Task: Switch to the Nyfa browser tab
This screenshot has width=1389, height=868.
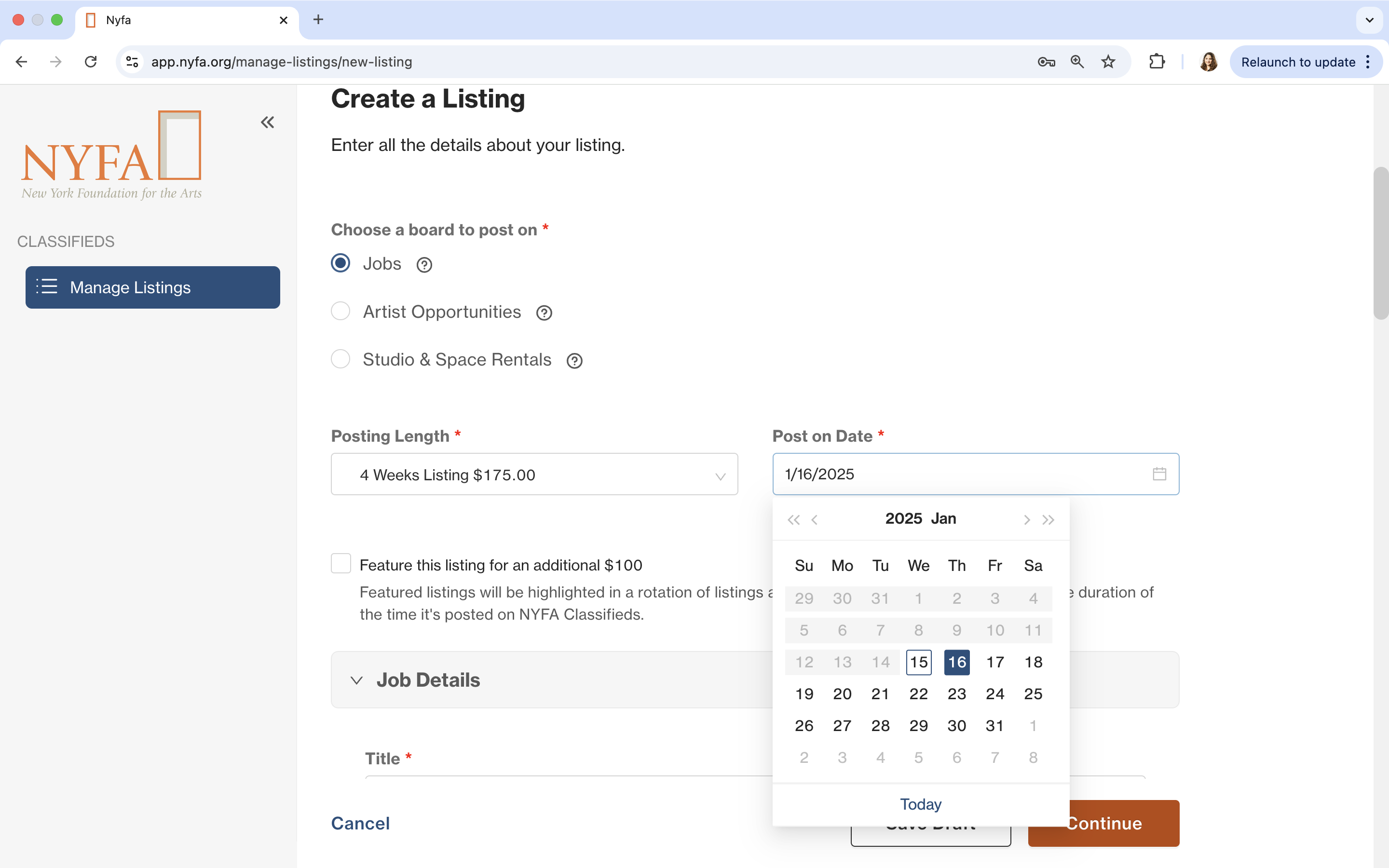Action: pos(187,20)
